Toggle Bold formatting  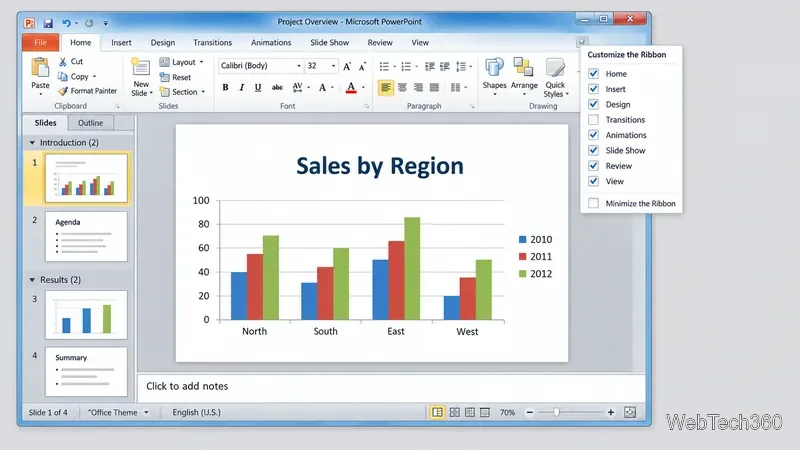click(225, 87)
